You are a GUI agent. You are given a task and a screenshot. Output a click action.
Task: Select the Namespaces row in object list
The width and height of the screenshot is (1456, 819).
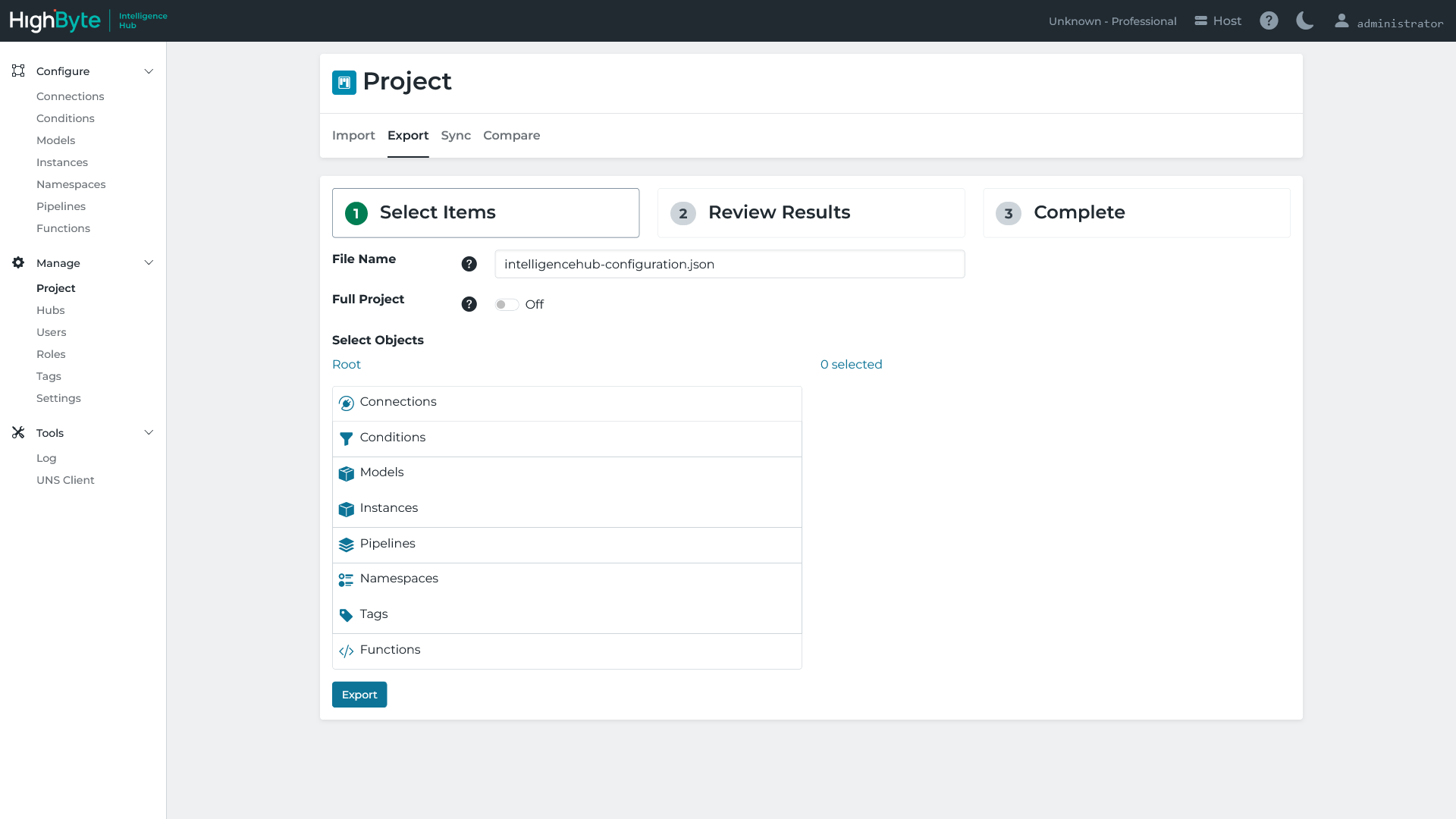(x=566, y=581)
